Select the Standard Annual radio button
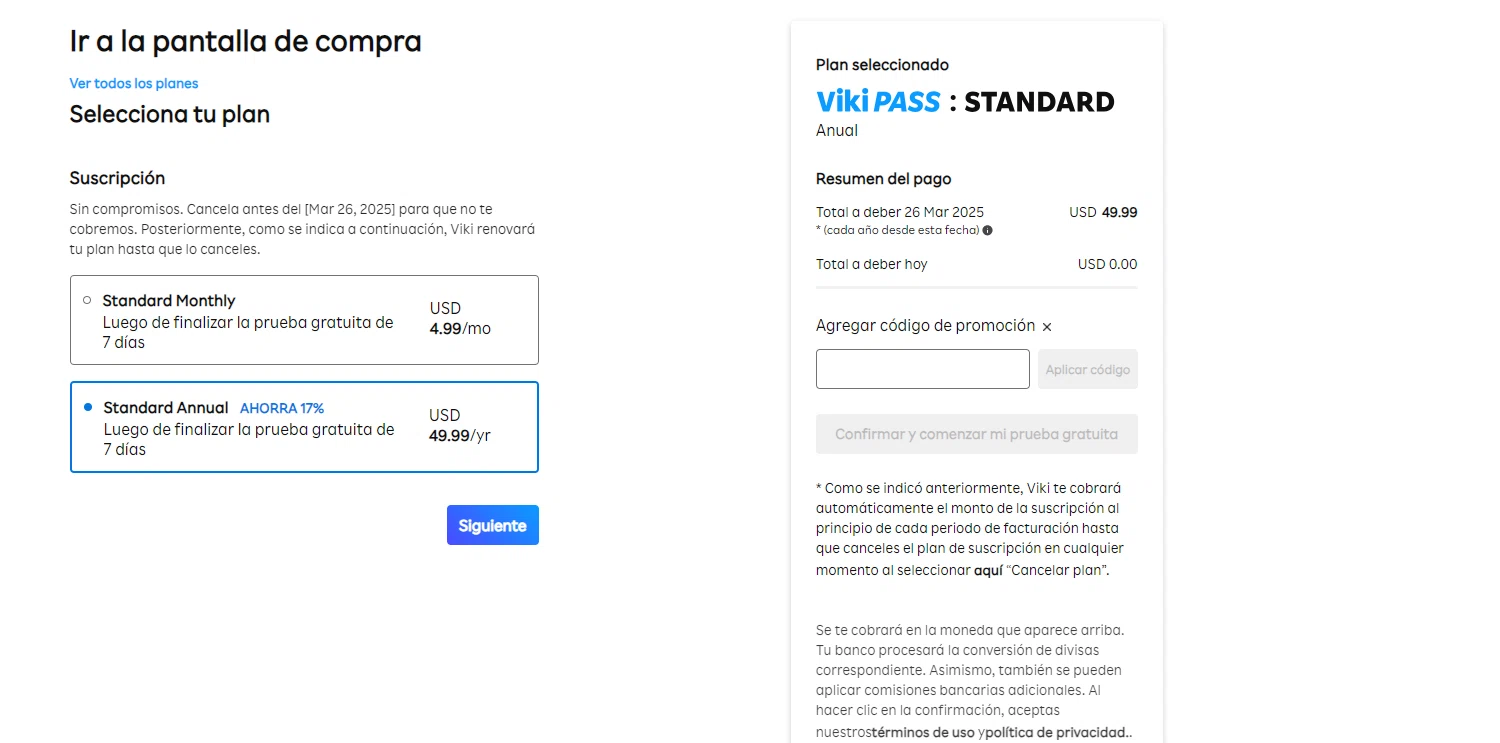Image resolution: width=1500 pixels, height=743 pixels. [x=88, y=407]
